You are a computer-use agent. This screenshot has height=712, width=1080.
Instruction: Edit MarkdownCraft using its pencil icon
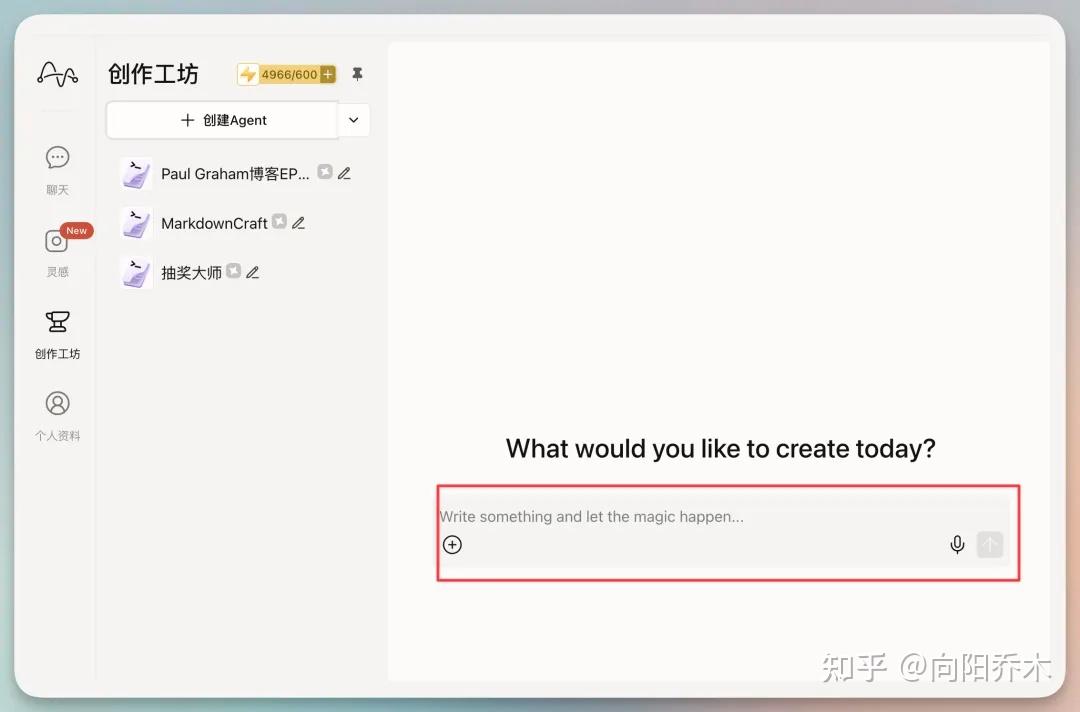(x=300, y=223)
